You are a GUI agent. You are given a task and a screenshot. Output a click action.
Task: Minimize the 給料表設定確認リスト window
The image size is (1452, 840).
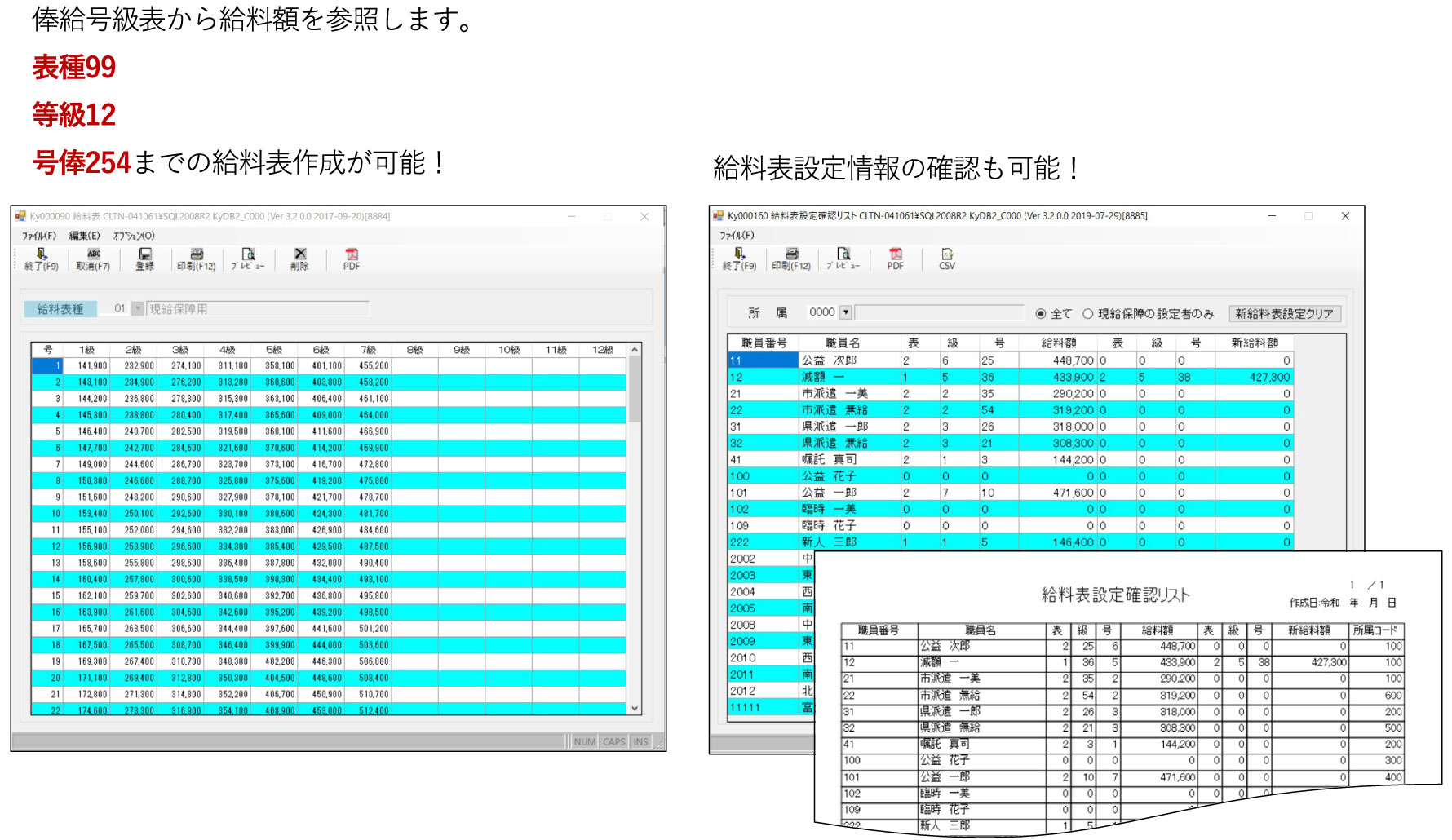coord(1272,216)
